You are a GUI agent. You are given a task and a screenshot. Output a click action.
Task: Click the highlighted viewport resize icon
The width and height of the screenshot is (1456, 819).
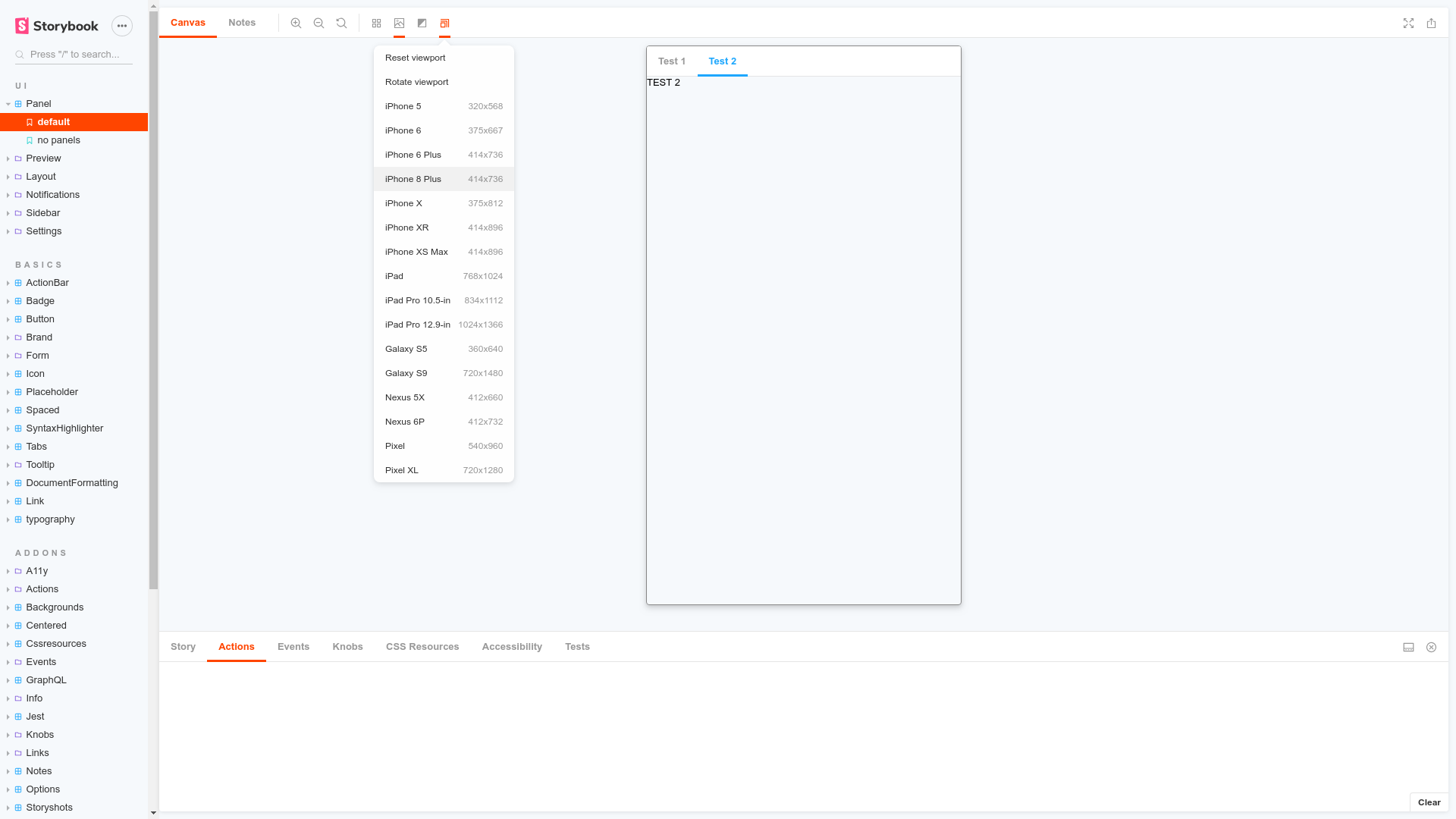pos(445,23)
